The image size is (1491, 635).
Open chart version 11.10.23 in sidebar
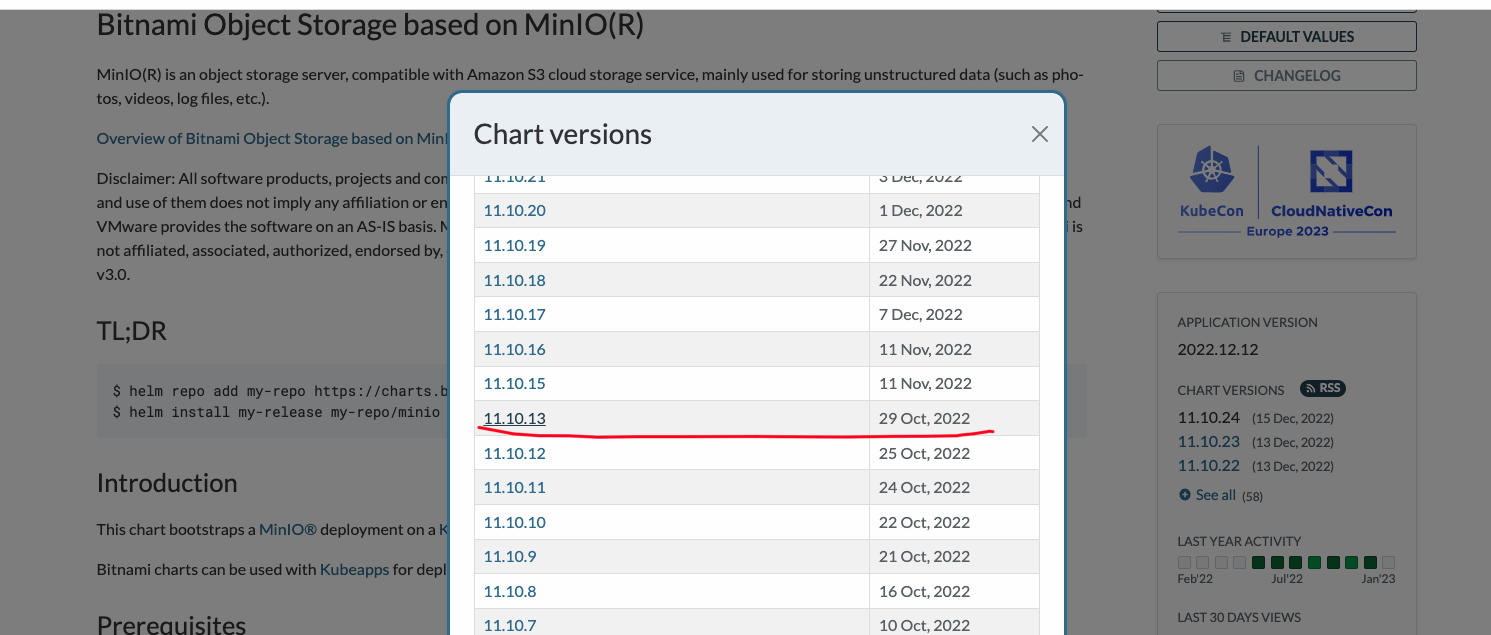point(1208,442)
